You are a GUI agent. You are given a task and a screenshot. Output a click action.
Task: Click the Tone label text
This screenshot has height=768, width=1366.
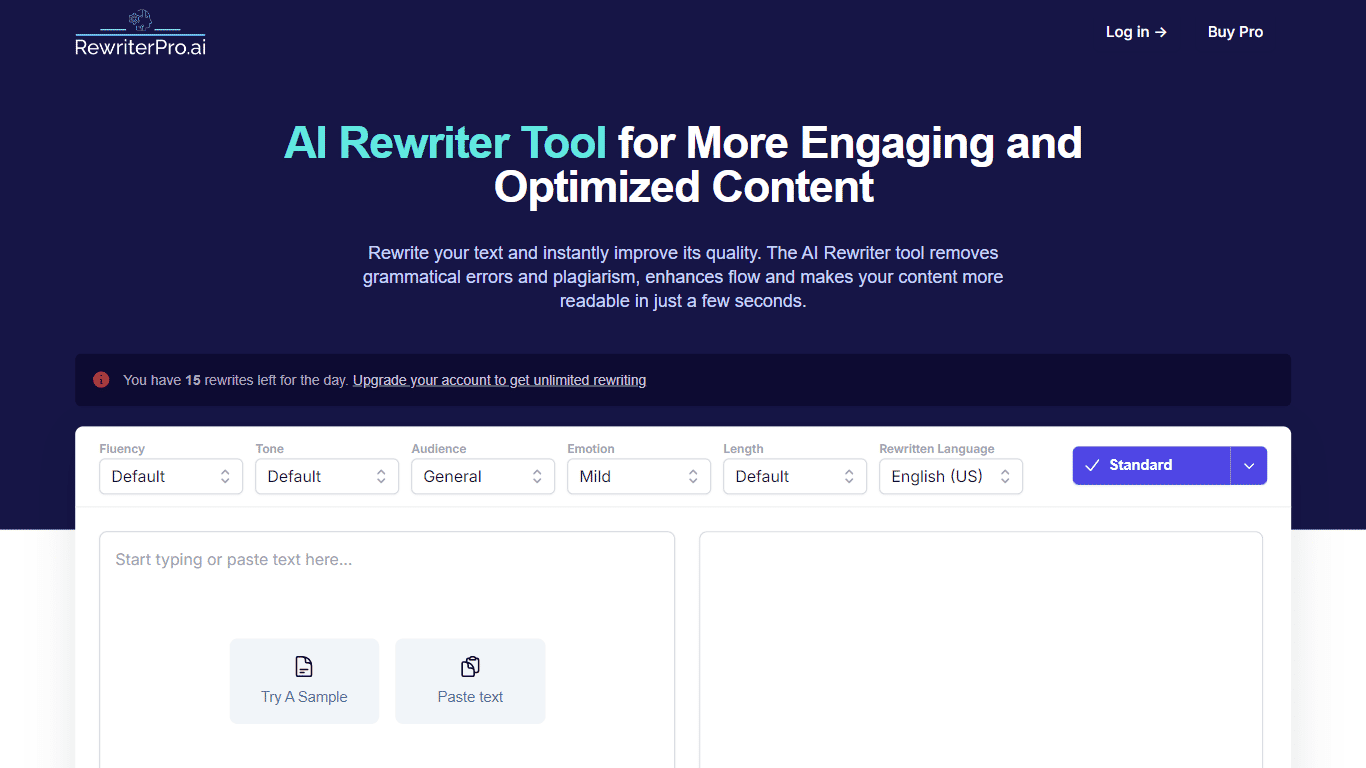270,449
